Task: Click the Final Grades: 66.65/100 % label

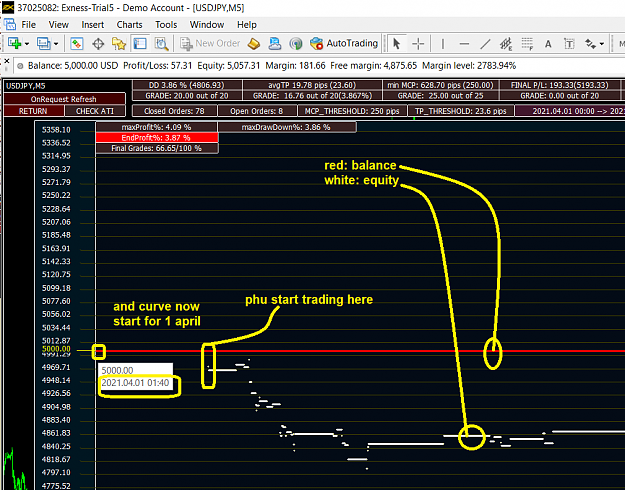Action: tap(156, 148)
